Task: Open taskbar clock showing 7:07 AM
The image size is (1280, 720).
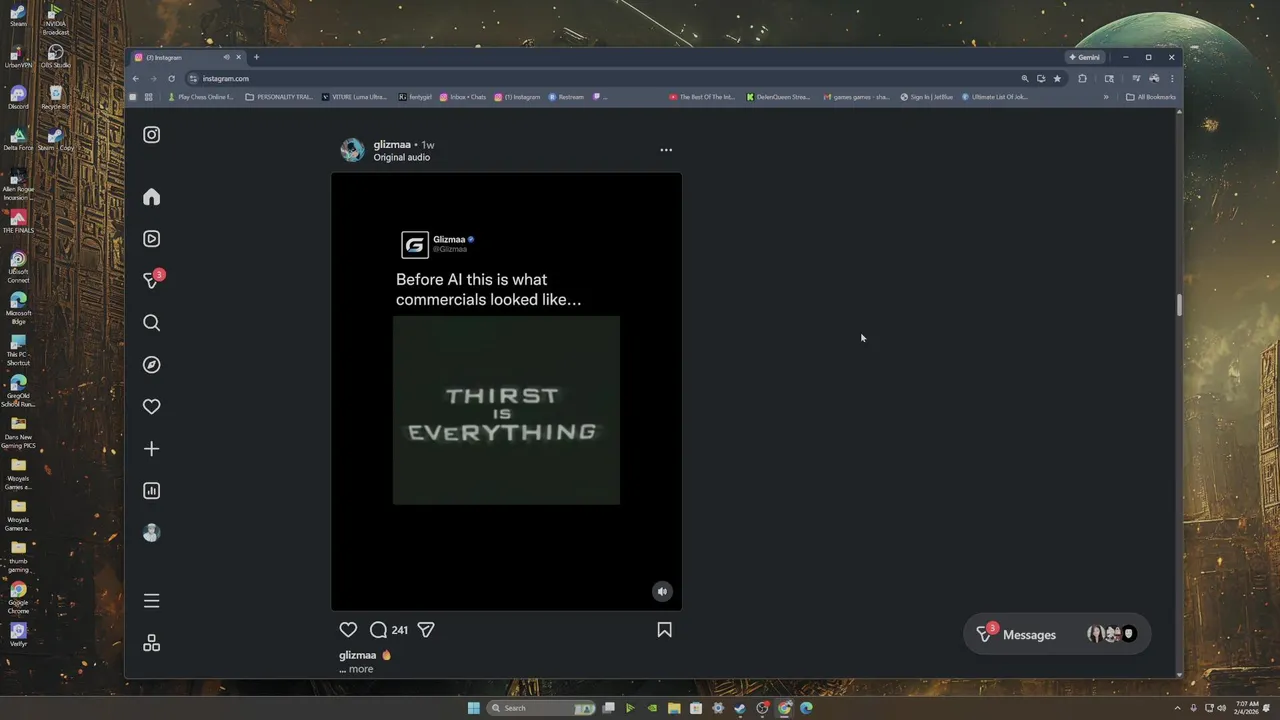Action: click(1247, 708)
